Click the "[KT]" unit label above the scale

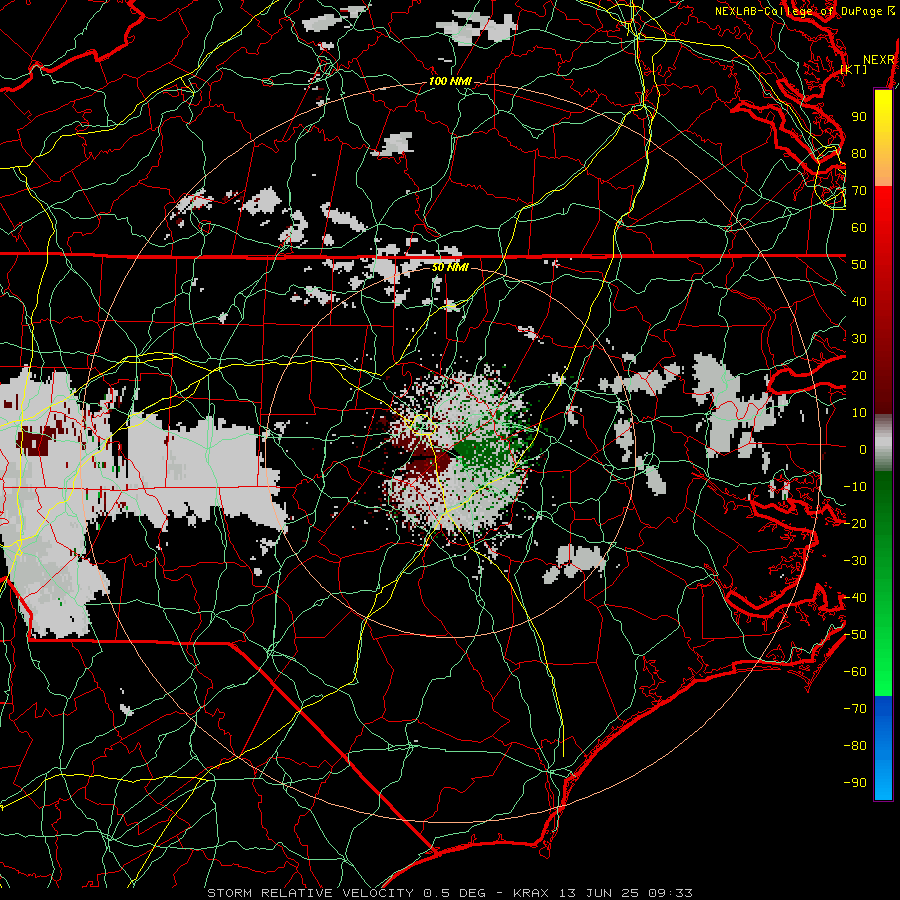coord(854,69)
